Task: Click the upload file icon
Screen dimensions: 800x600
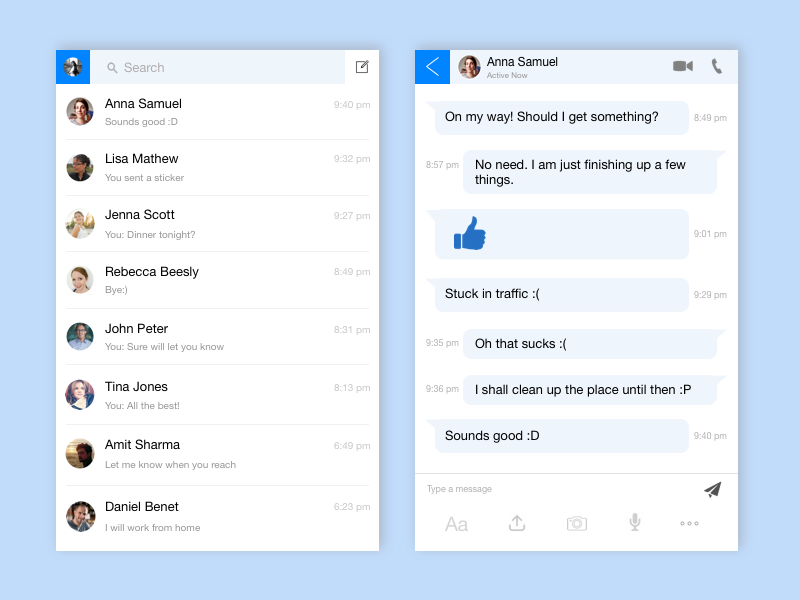Action: [517, 523]
